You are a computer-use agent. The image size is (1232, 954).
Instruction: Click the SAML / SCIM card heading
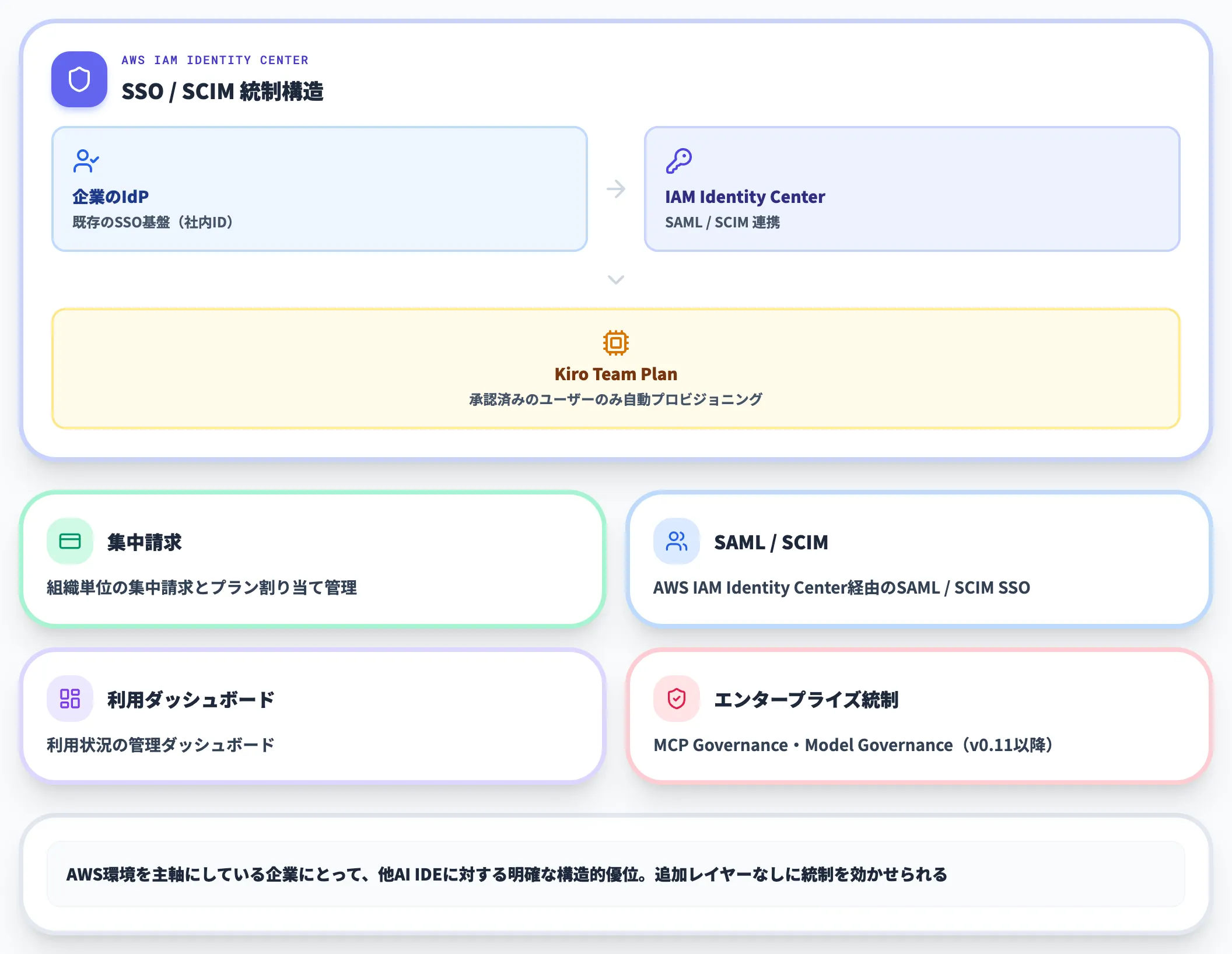[x=771, y=542]
